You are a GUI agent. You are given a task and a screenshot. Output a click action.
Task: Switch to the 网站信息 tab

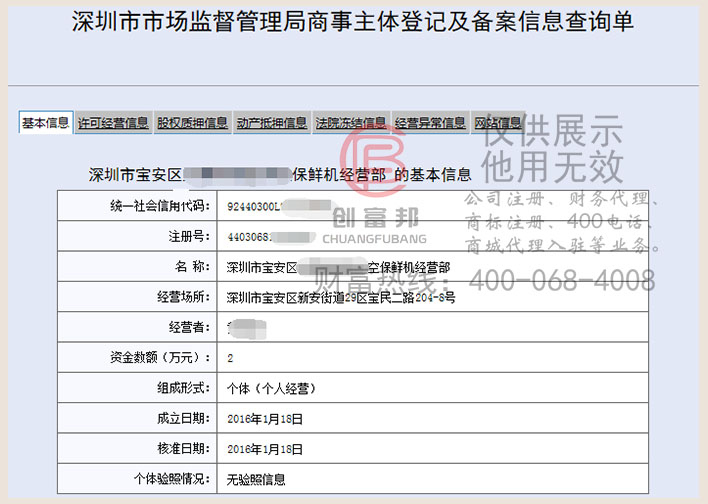pos(498,122)
